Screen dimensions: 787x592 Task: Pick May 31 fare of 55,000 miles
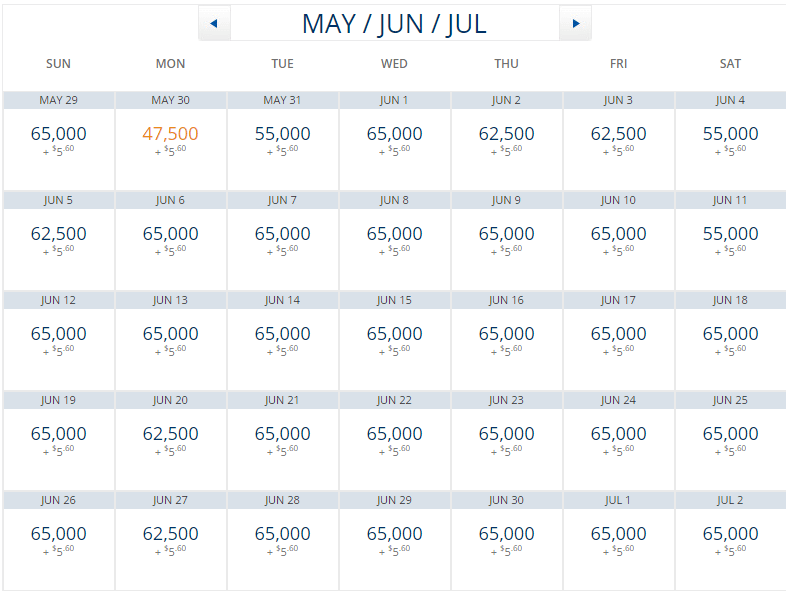[283, 141]
